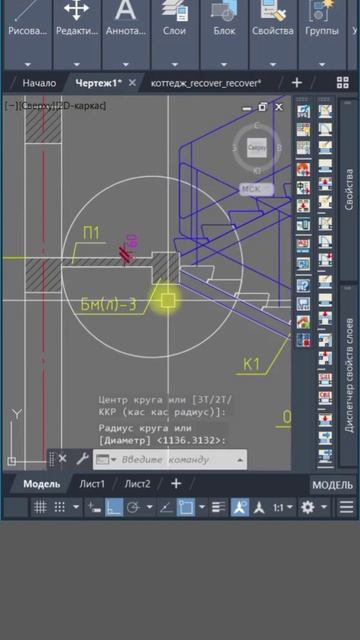The height and width of the screenshot is (640, 360).
Task: Switch to the Модель layout tab
Action: point(41,484)
